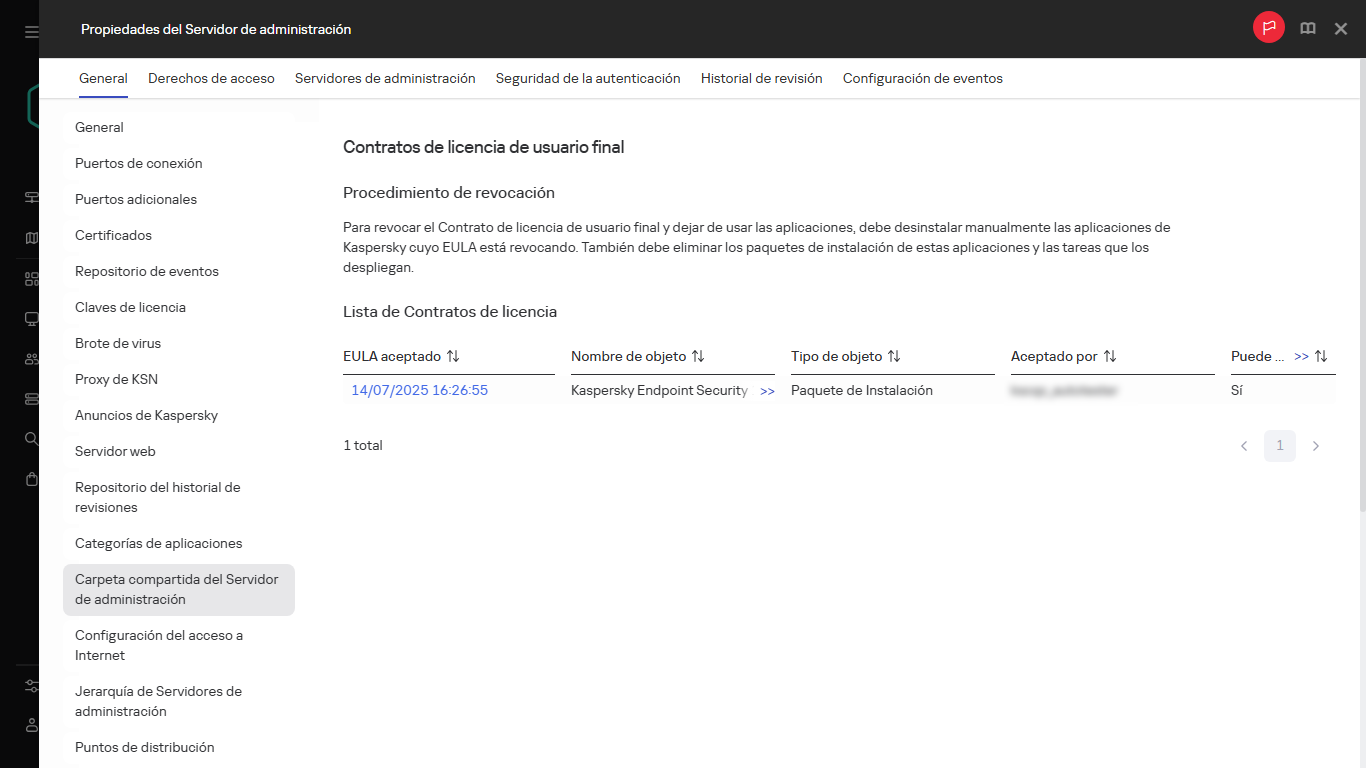Open the Marketplace bag icon
The height and width of the screenshot is (768, 1366).
[x=30, y=478]
